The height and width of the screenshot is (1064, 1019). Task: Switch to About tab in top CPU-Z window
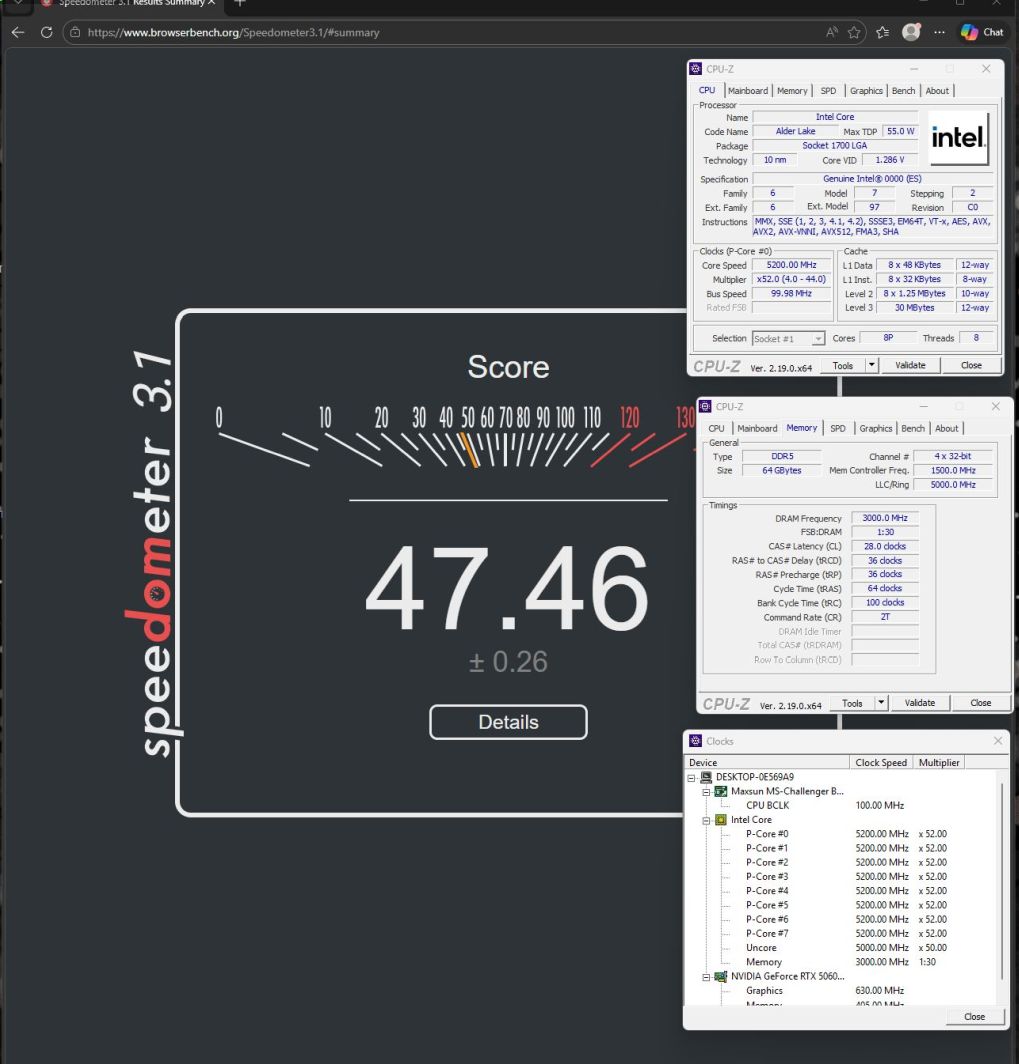[x=937, y=90]
